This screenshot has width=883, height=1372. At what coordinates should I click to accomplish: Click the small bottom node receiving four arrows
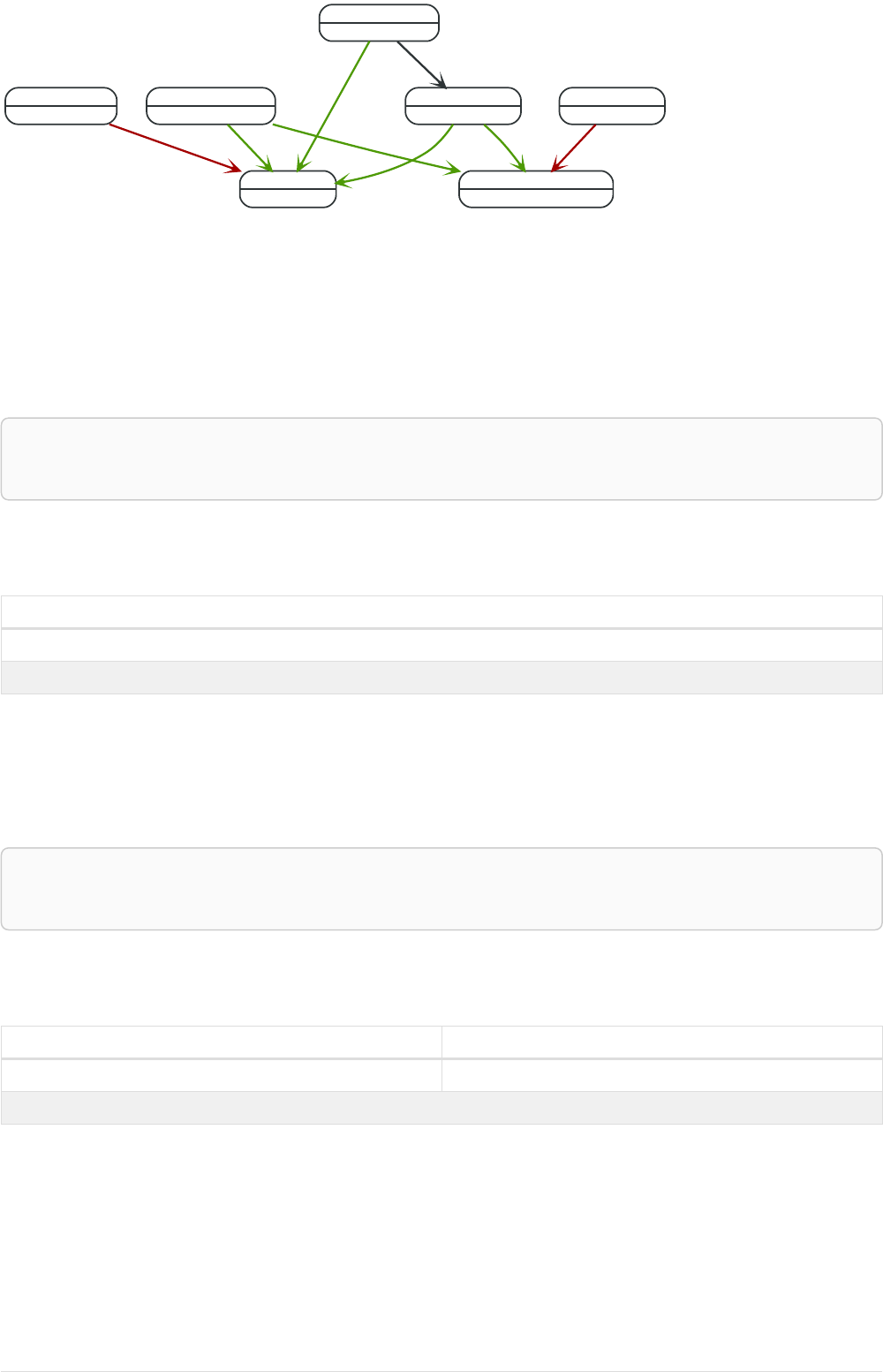click(288, 188)
